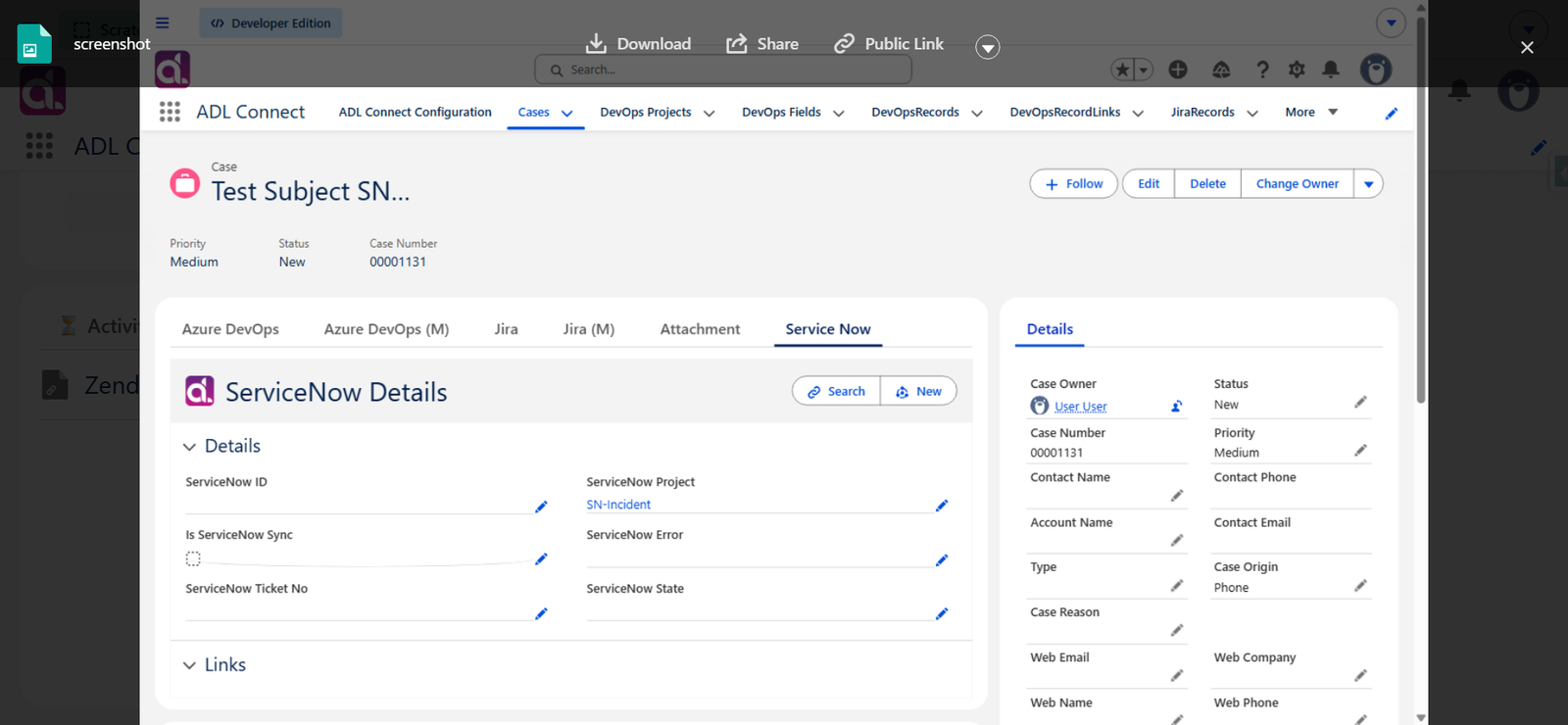Viewport: 1568px width, 725px height.
Task: Open the DevOpsRecordLinks dropdown chevron
Action: tap(1138, 114)
